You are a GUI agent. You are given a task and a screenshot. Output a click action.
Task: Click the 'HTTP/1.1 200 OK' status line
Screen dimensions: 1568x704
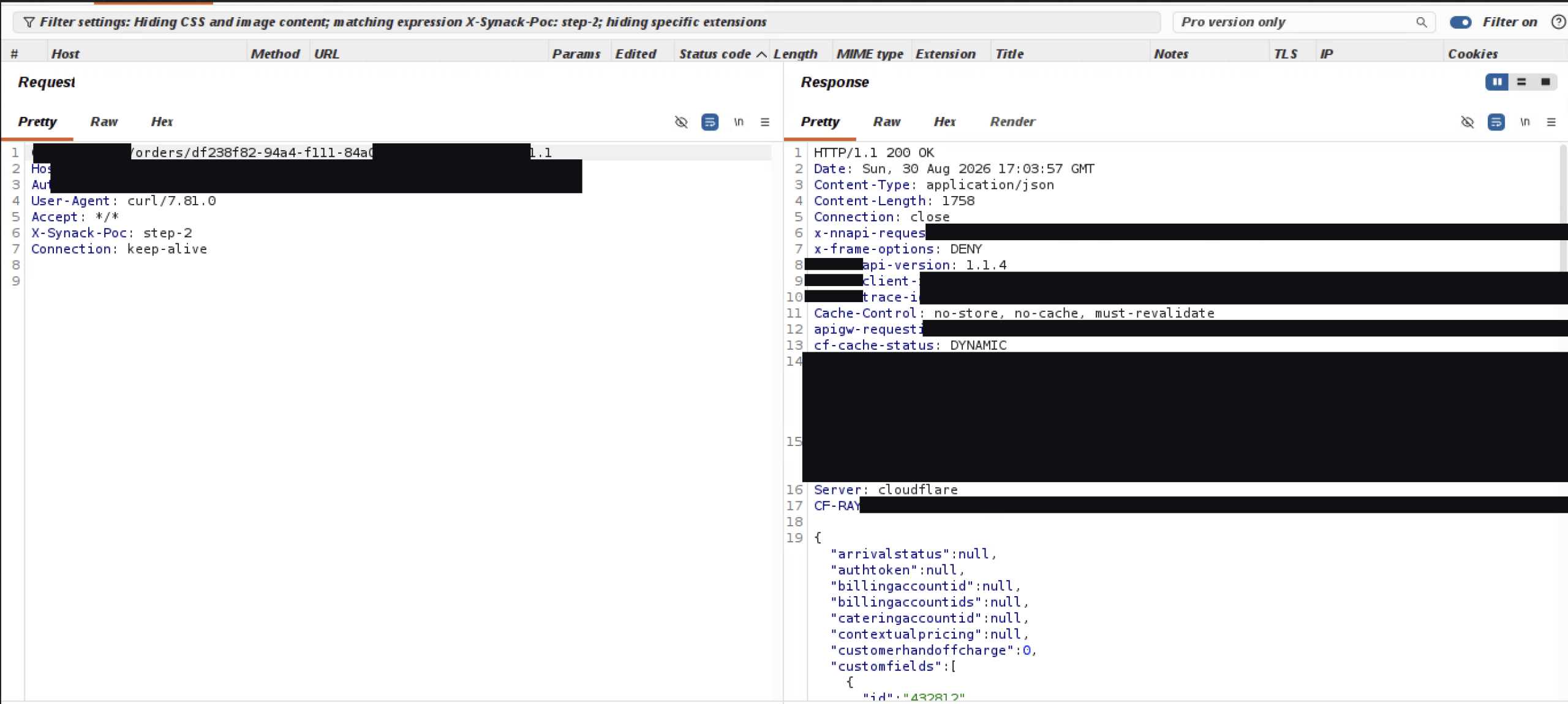(873, 153)
